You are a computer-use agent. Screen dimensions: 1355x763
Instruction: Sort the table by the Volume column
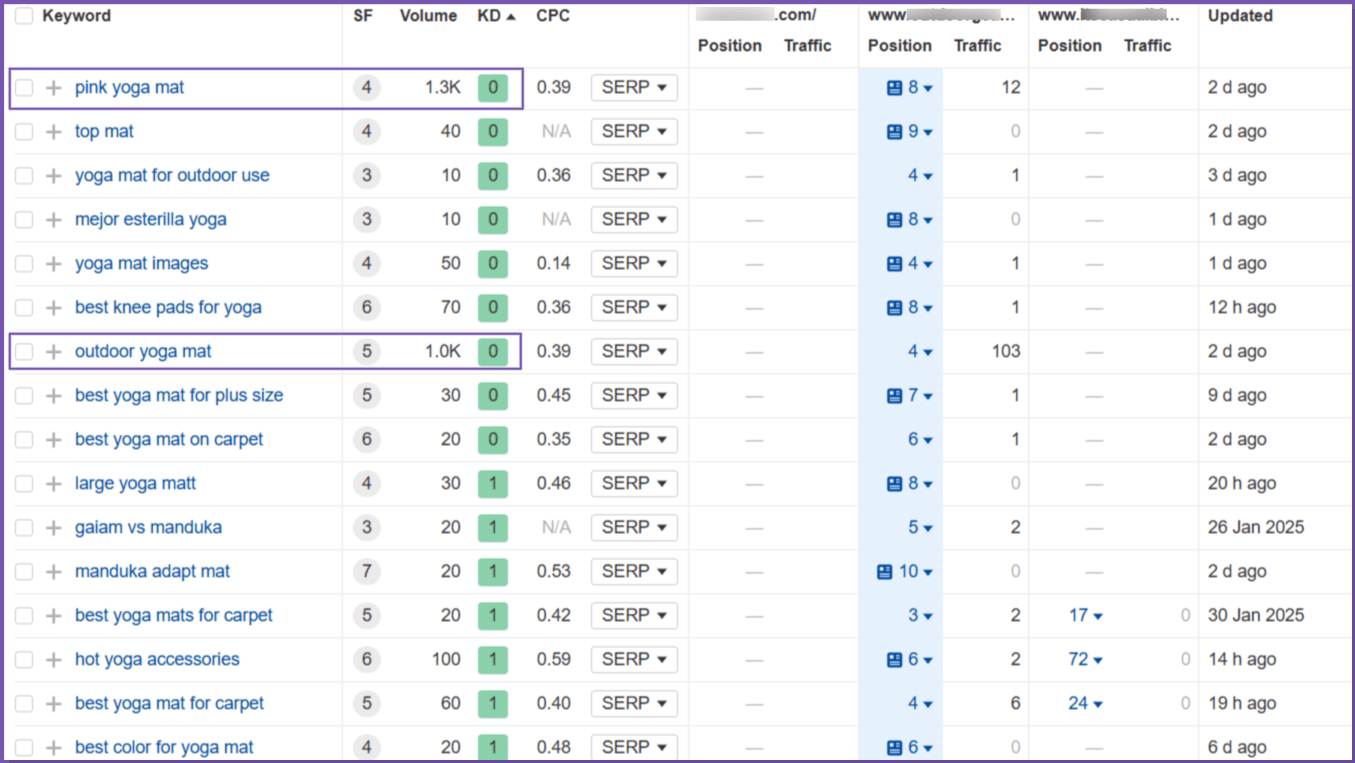pyautogui.click(x=428, y=15)
